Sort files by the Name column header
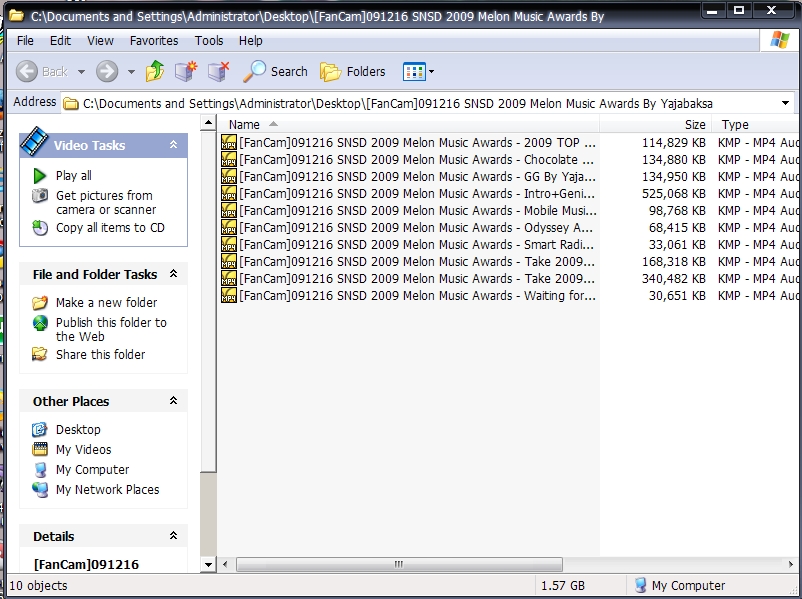Screen dimensions: 802x599 tap(409, 124)
